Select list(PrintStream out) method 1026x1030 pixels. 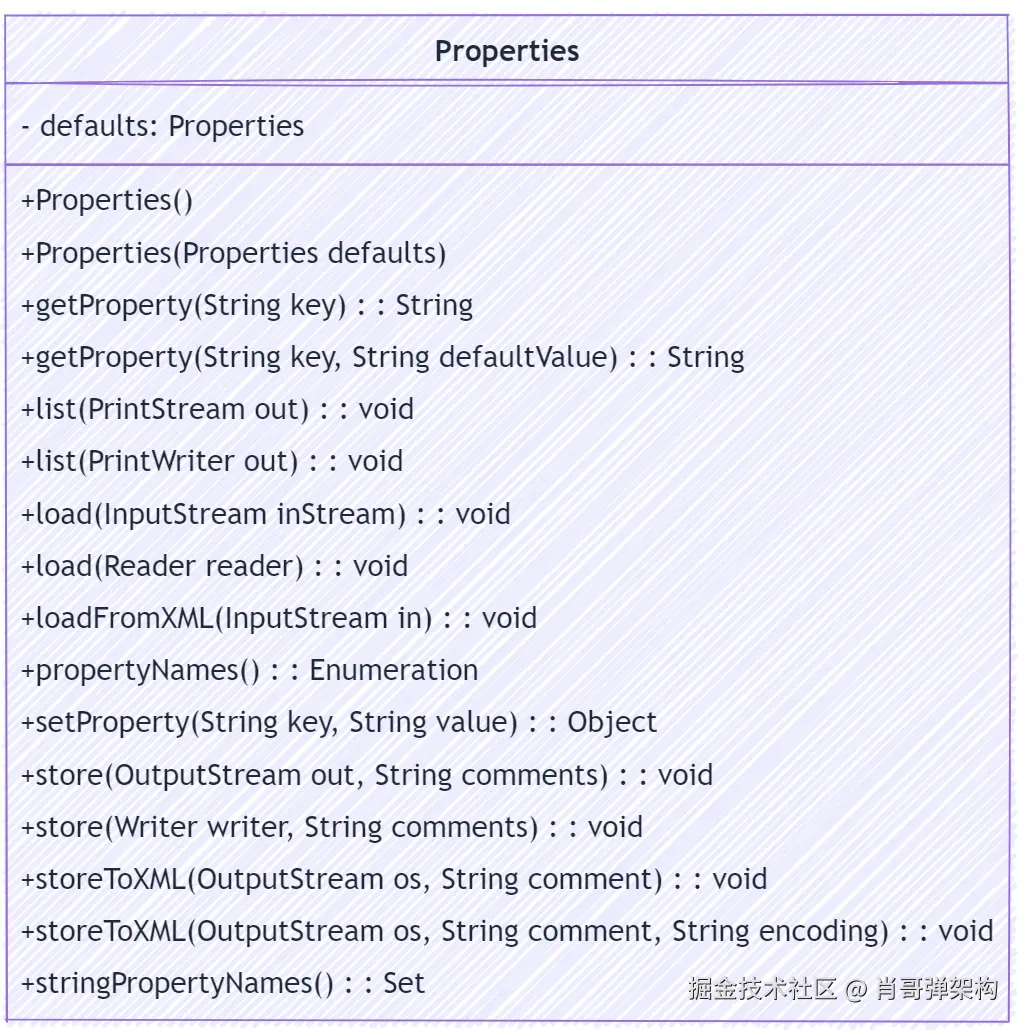tap(217, 409)
